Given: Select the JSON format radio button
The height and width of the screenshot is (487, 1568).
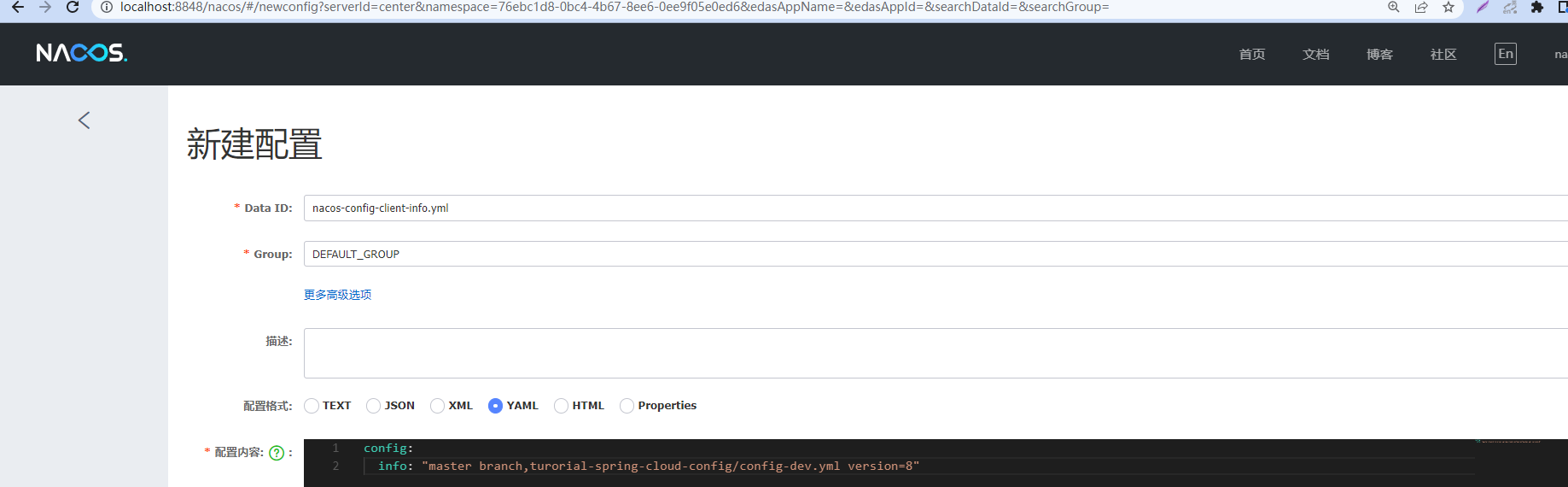Looking at the screenshot, I should [374, 406].
